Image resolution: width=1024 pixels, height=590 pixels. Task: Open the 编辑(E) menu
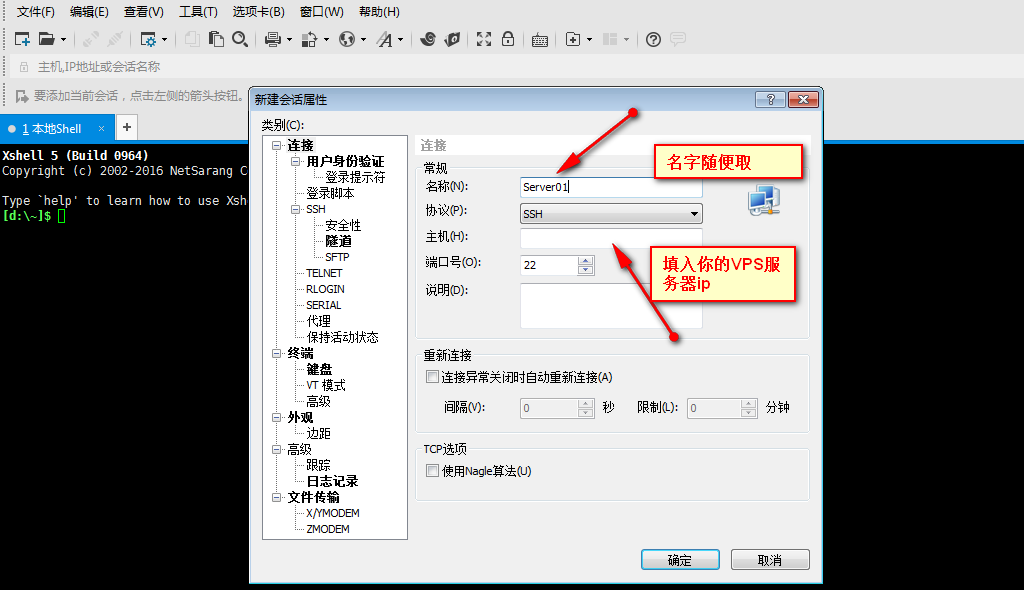pyautogui.click(x=89, y=12)
